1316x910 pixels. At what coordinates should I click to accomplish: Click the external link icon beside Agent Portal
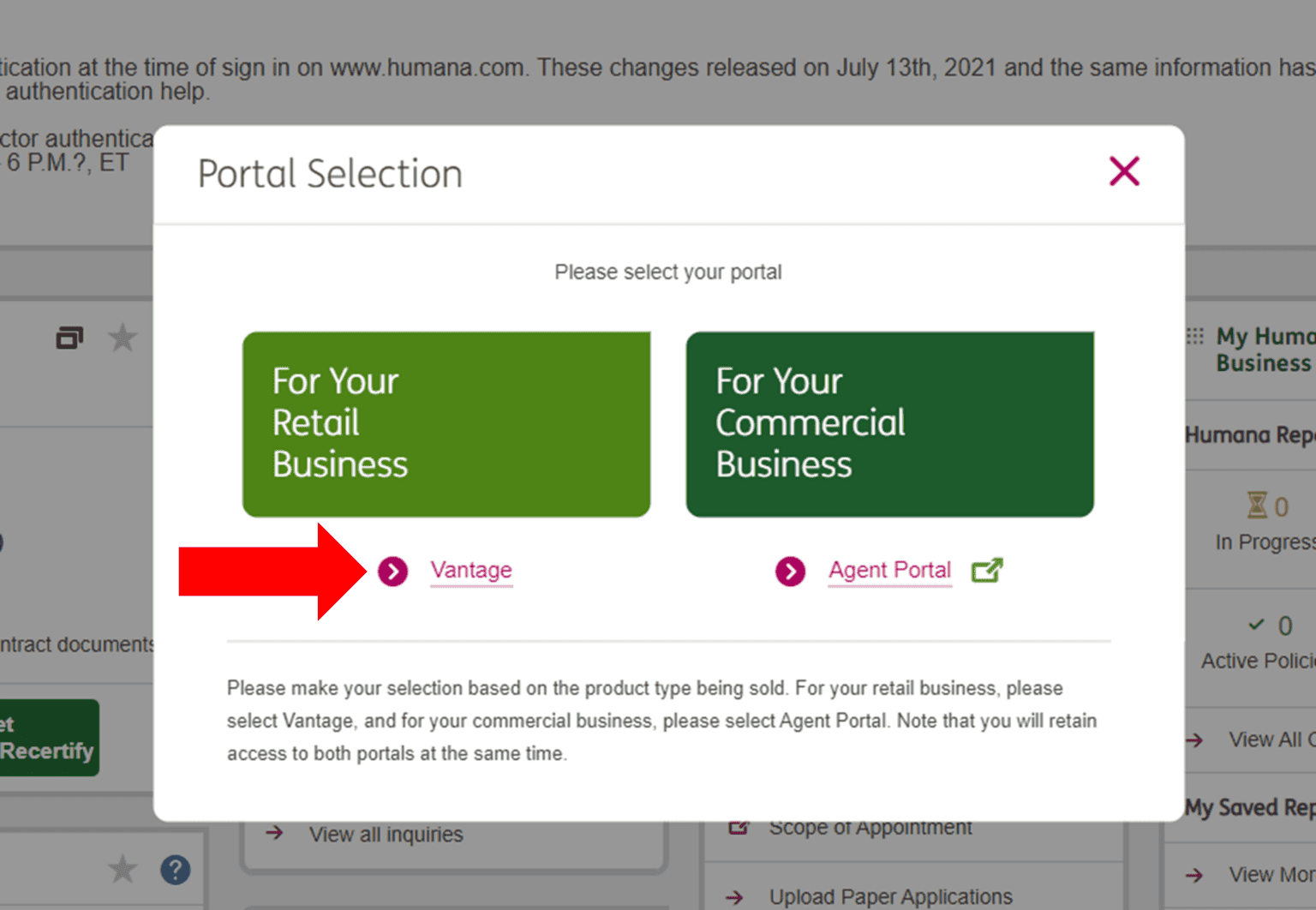[989, 570]
